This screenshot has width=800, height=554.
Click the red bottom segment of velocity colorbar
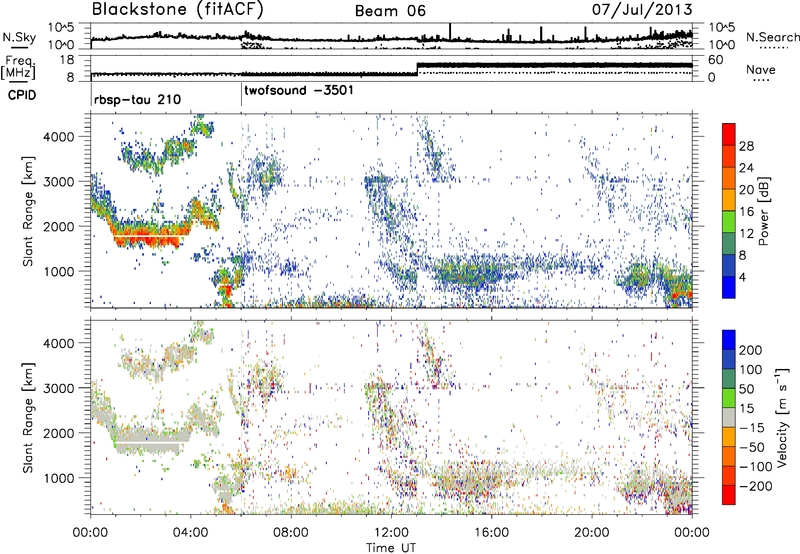click(729, 495)
